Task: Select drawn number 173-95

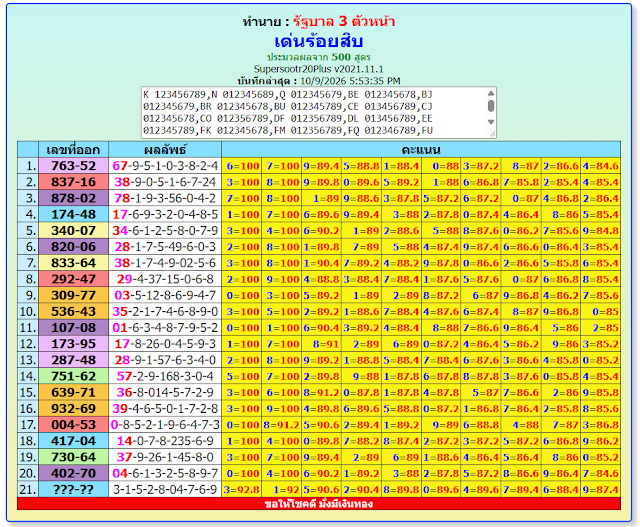Action: 73,344
